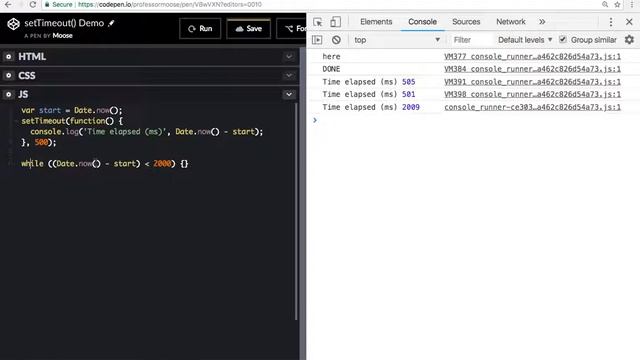Click the 'DONE' console log entry
This screenshot has height=360, width=640.
(331, 69)
